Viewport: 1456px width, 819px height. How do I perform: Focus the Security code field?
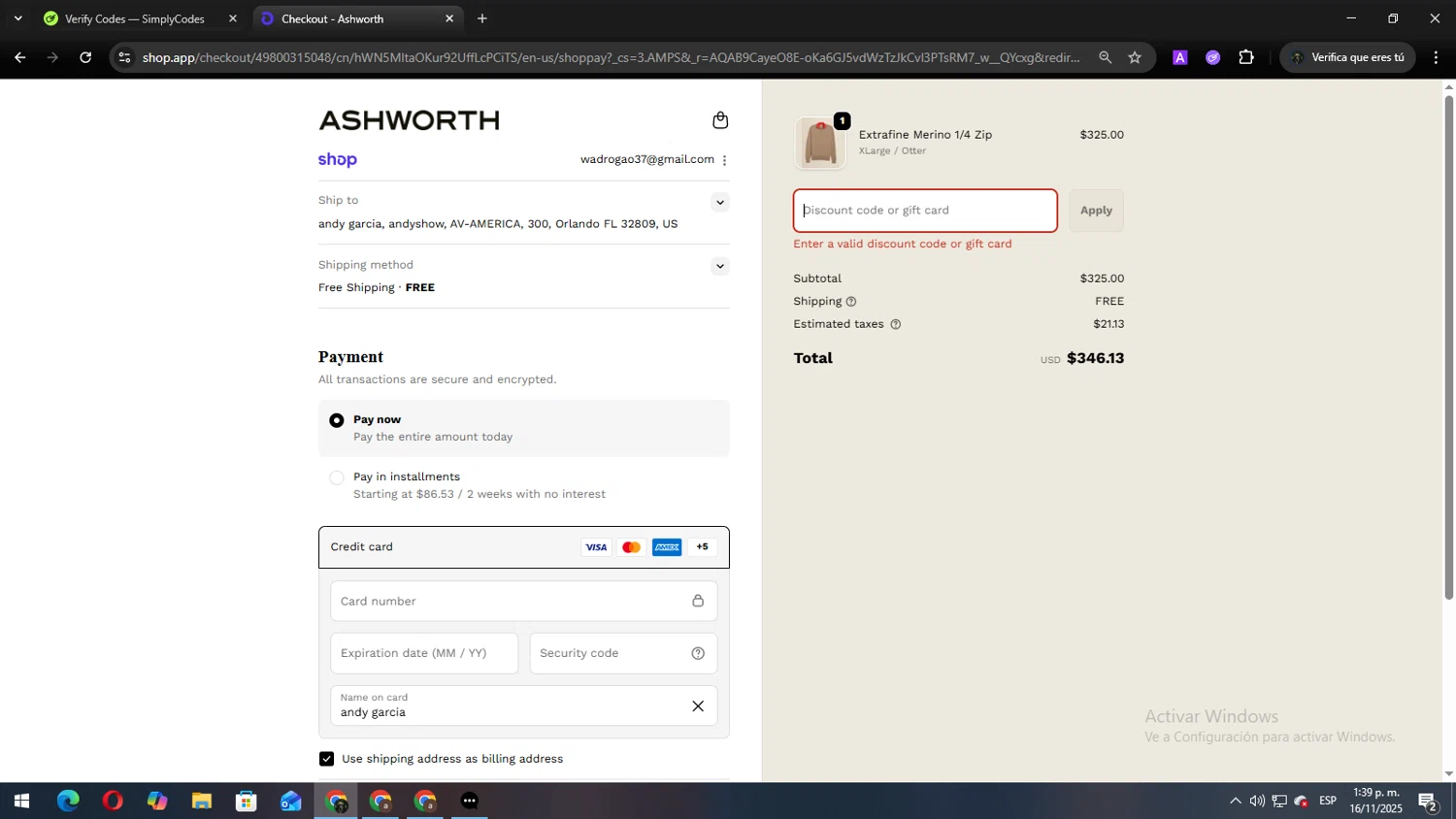click(623, 653)
